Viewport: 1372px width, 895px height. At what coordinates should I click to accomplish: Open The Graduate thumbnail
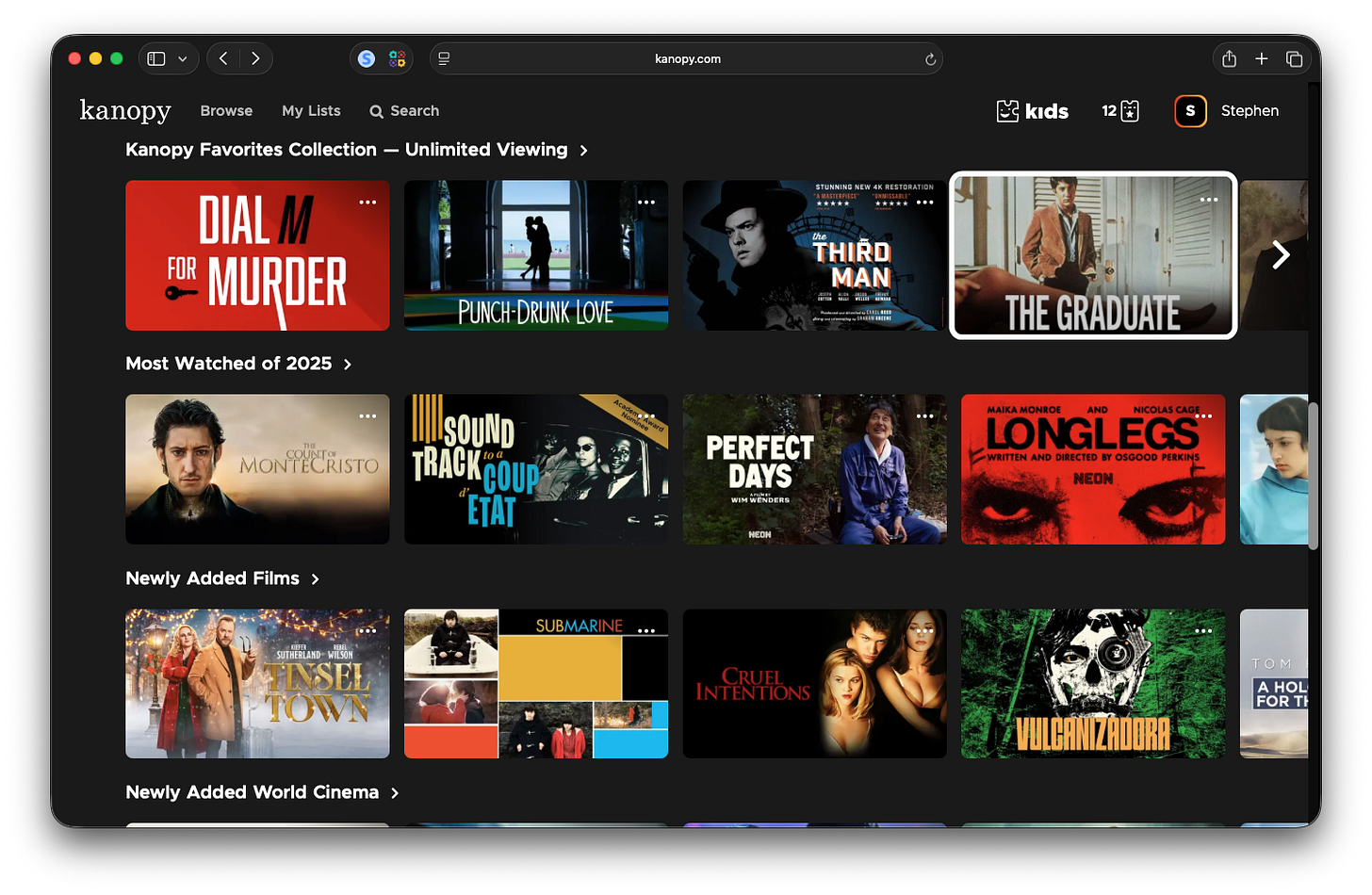click(1093, 255)
